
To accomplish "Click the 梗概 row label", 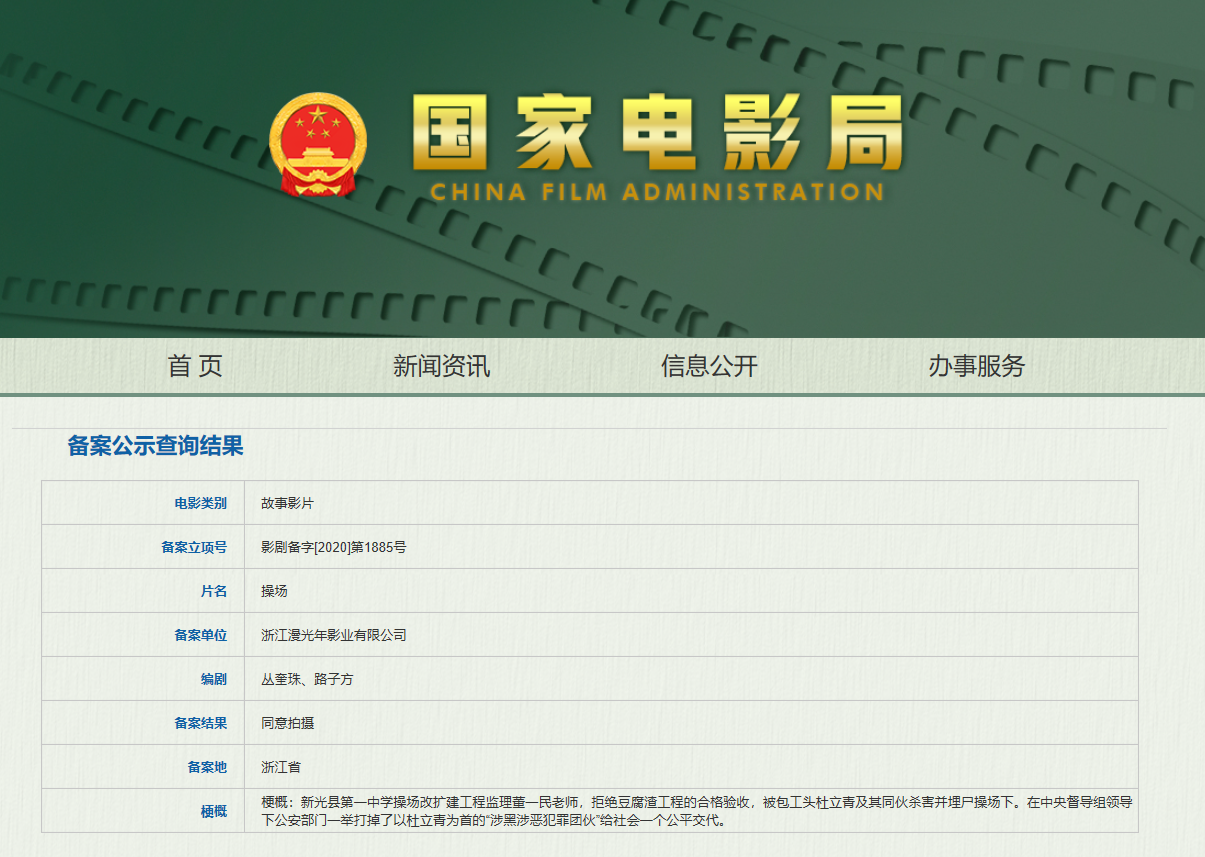I will pyautogui.click(x=214, y=812).
